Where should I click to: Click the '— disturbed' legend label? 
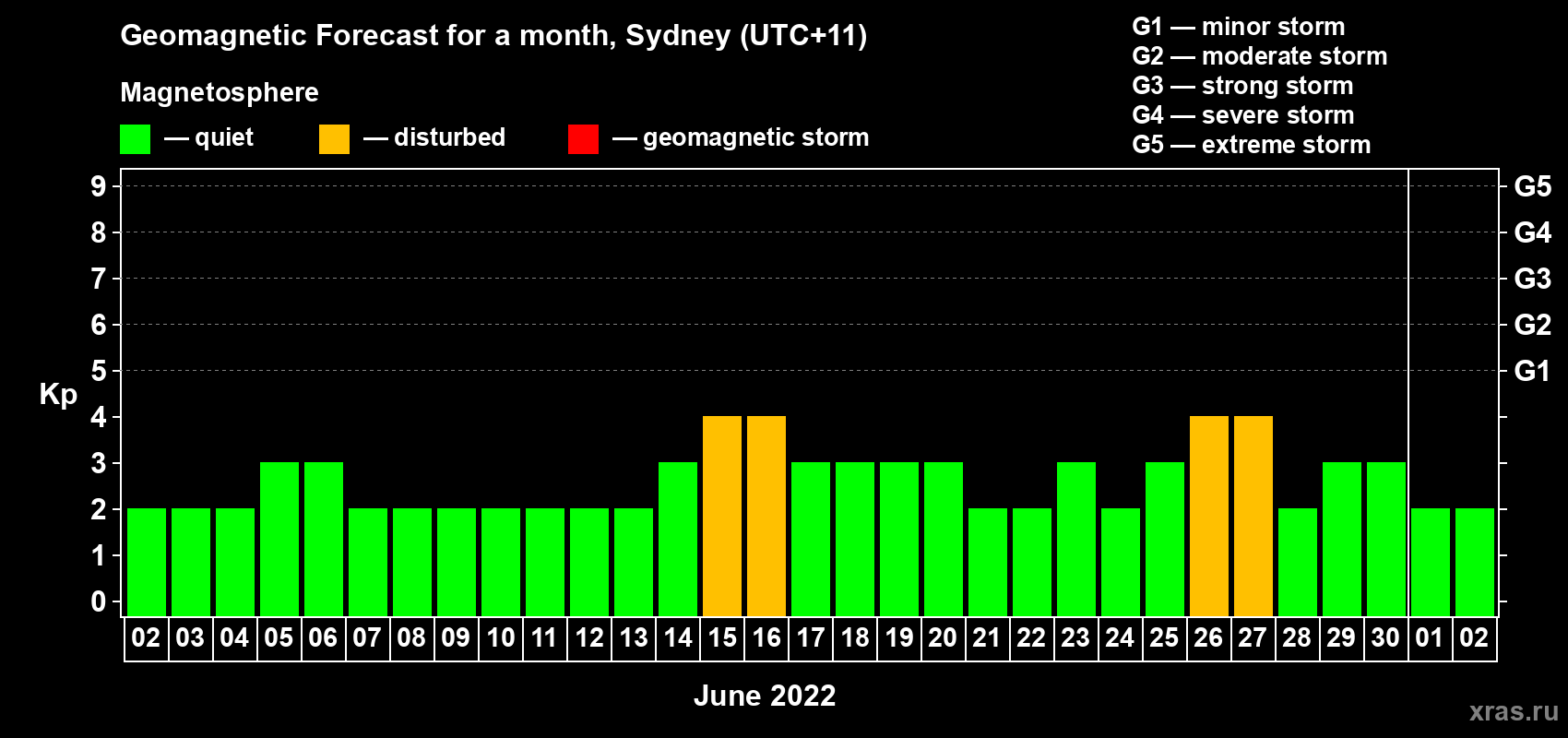tap(434, 137)
